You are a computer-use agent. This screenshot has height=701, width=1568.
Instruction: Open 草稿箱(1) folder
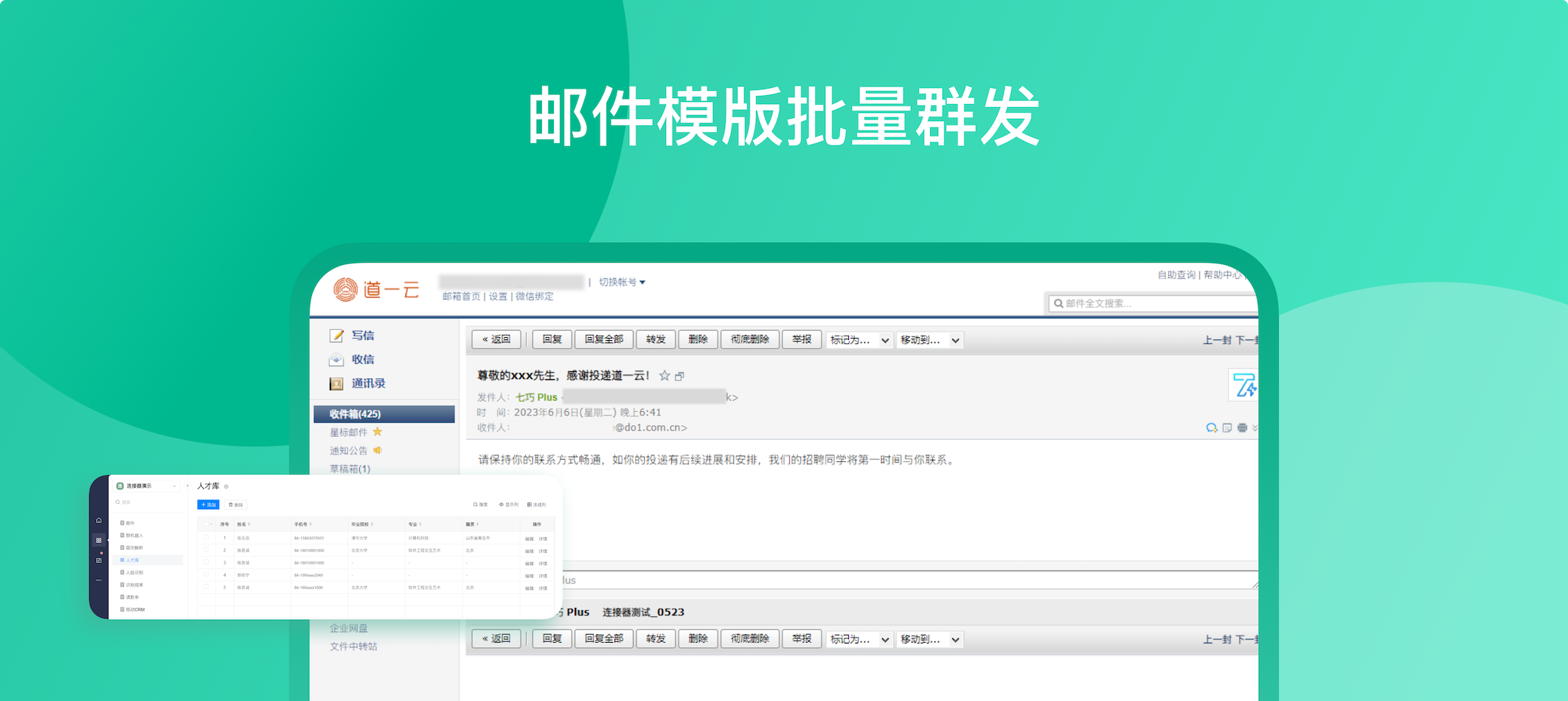click(350, 469)
